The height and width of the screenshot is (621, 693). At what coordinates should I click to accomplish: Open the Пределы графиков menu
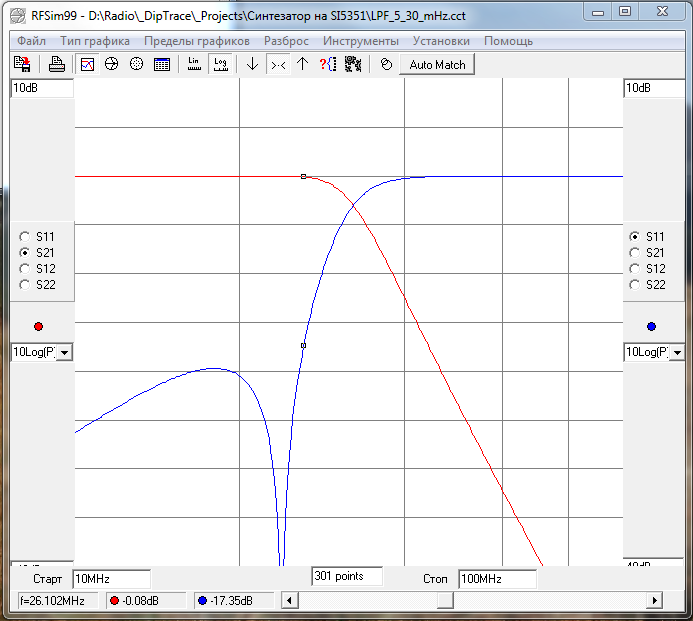tap(197, 41)
